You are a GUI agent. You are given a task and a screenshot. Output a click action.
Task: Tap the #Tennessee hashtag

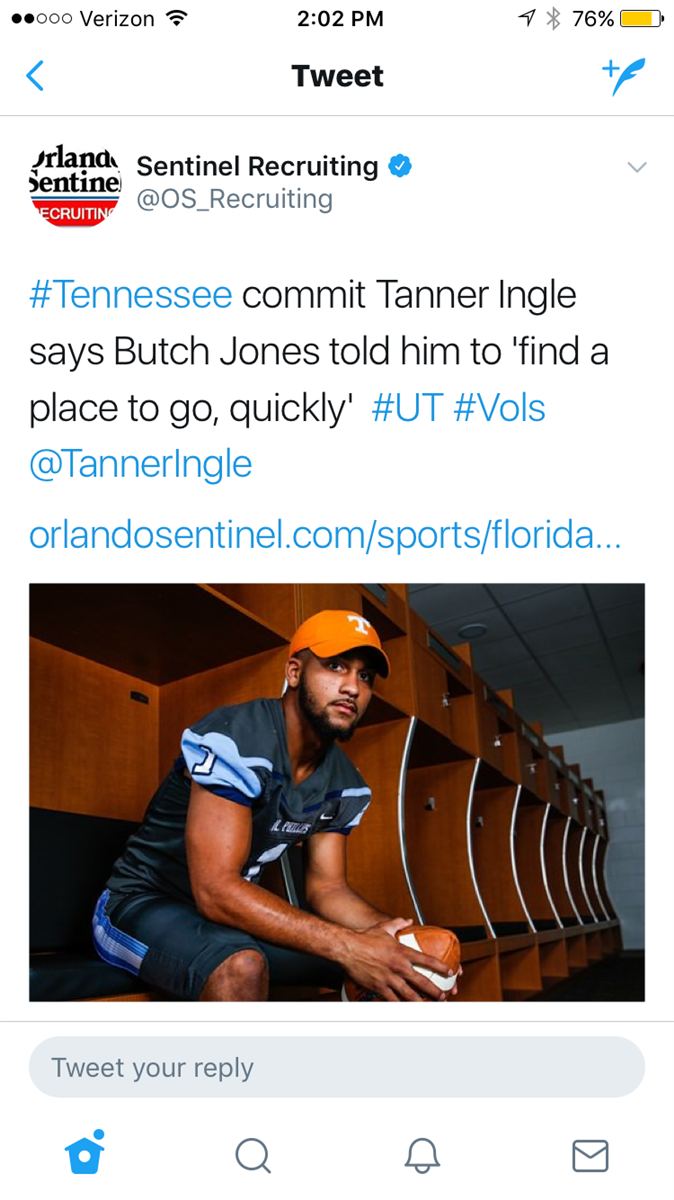[x=131, y=296]
